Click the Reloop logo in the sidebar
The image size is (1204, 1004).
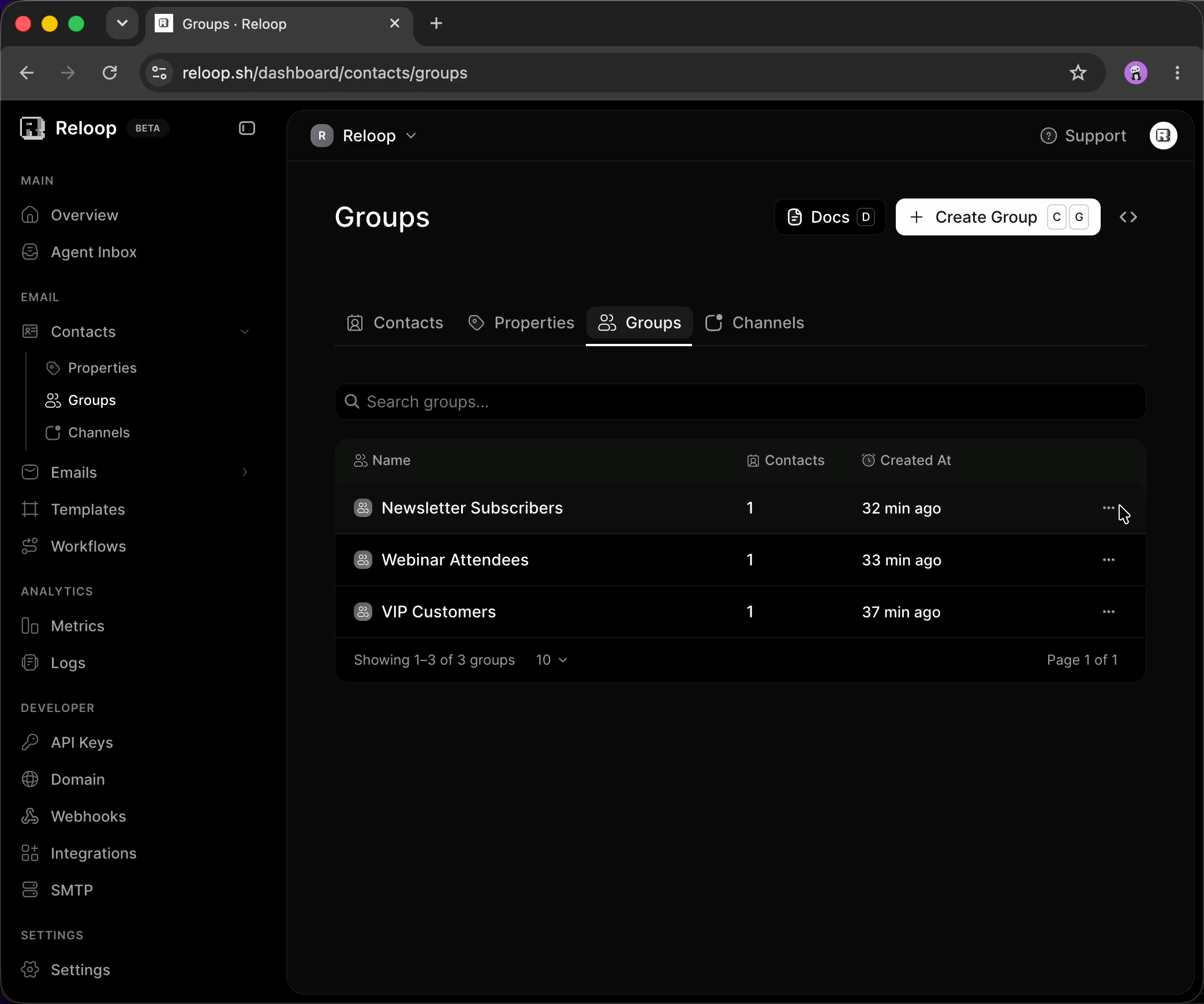[x=32, y=128]
